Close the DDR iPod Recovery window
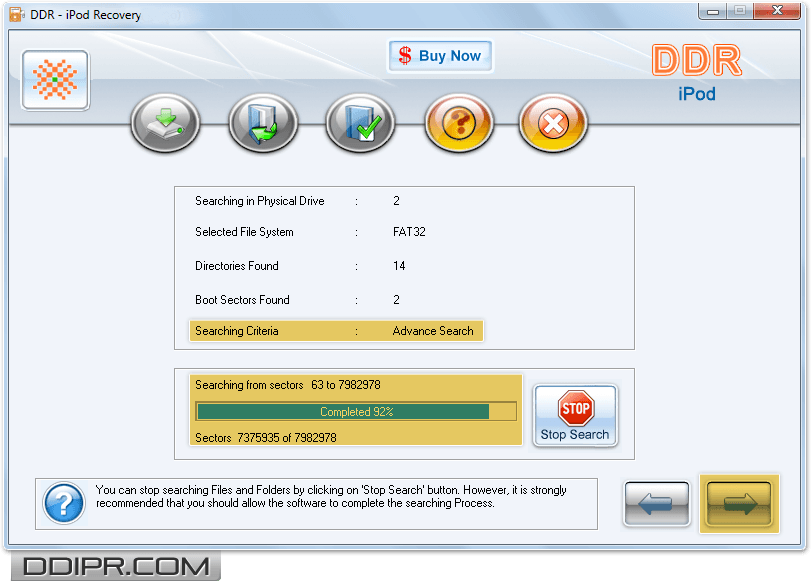The width and height of the screenshot is (811, 581). tap(777, 11)
